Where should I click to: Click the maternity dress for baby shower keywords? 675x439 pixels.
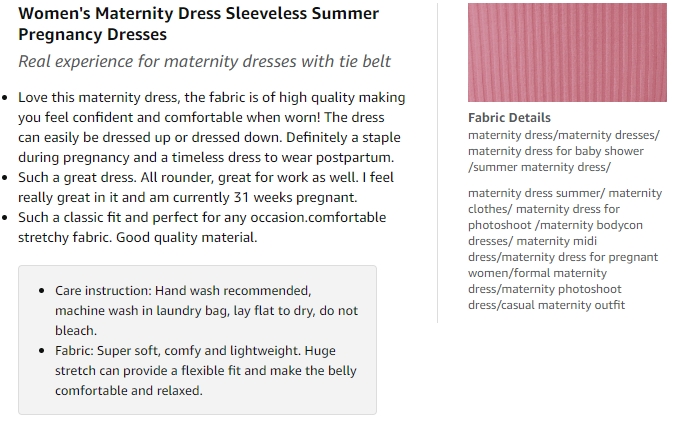click(556, 151)
